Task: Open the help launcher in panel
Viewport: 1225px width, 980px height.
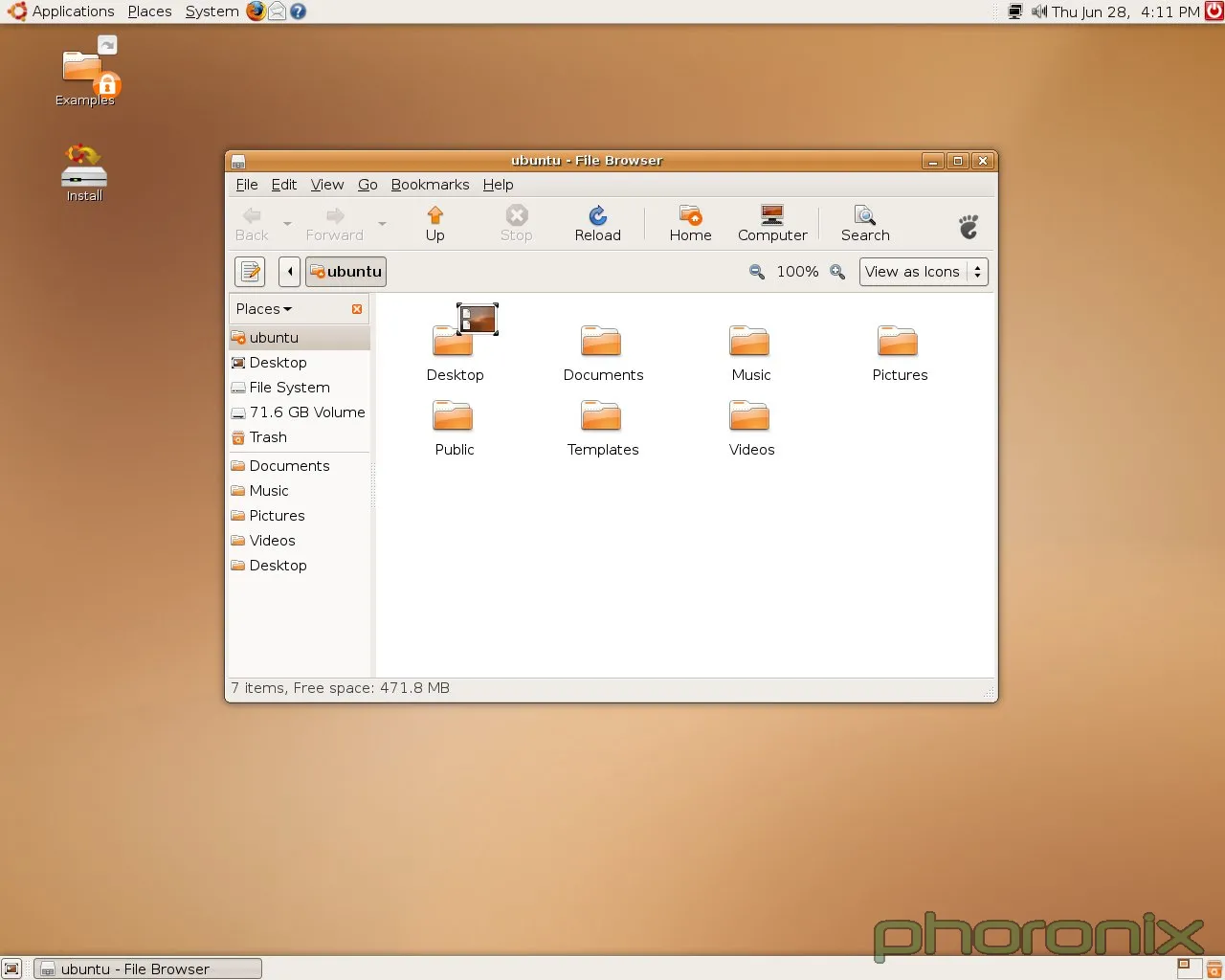Action: click(298, 11)
